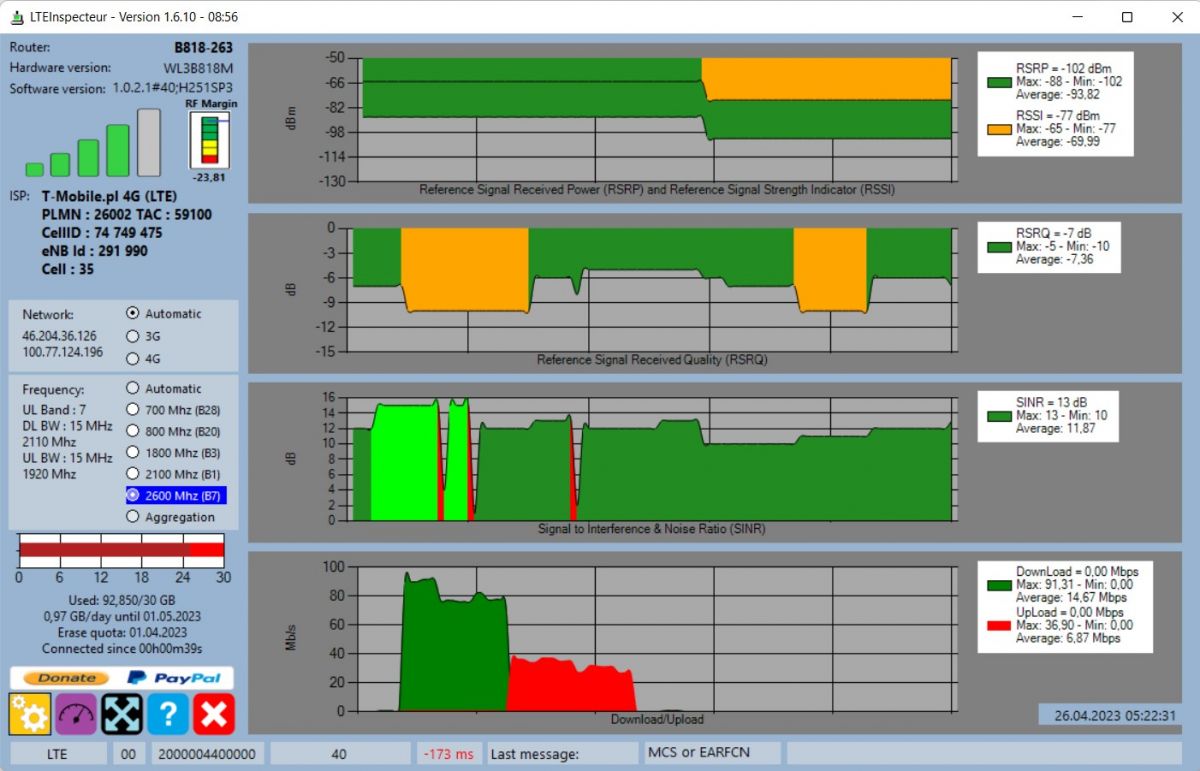Click the SINR chart area

(x=650, y=458)
